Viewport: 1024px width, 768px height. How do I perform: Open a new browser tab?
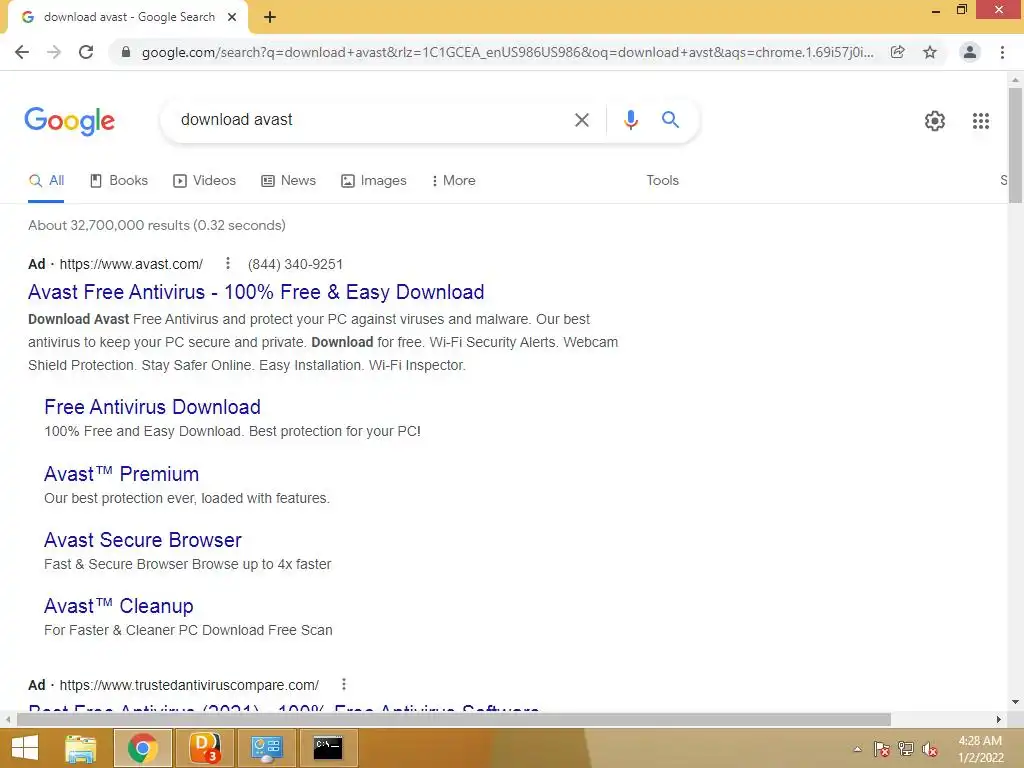click(x=270, y=17)
